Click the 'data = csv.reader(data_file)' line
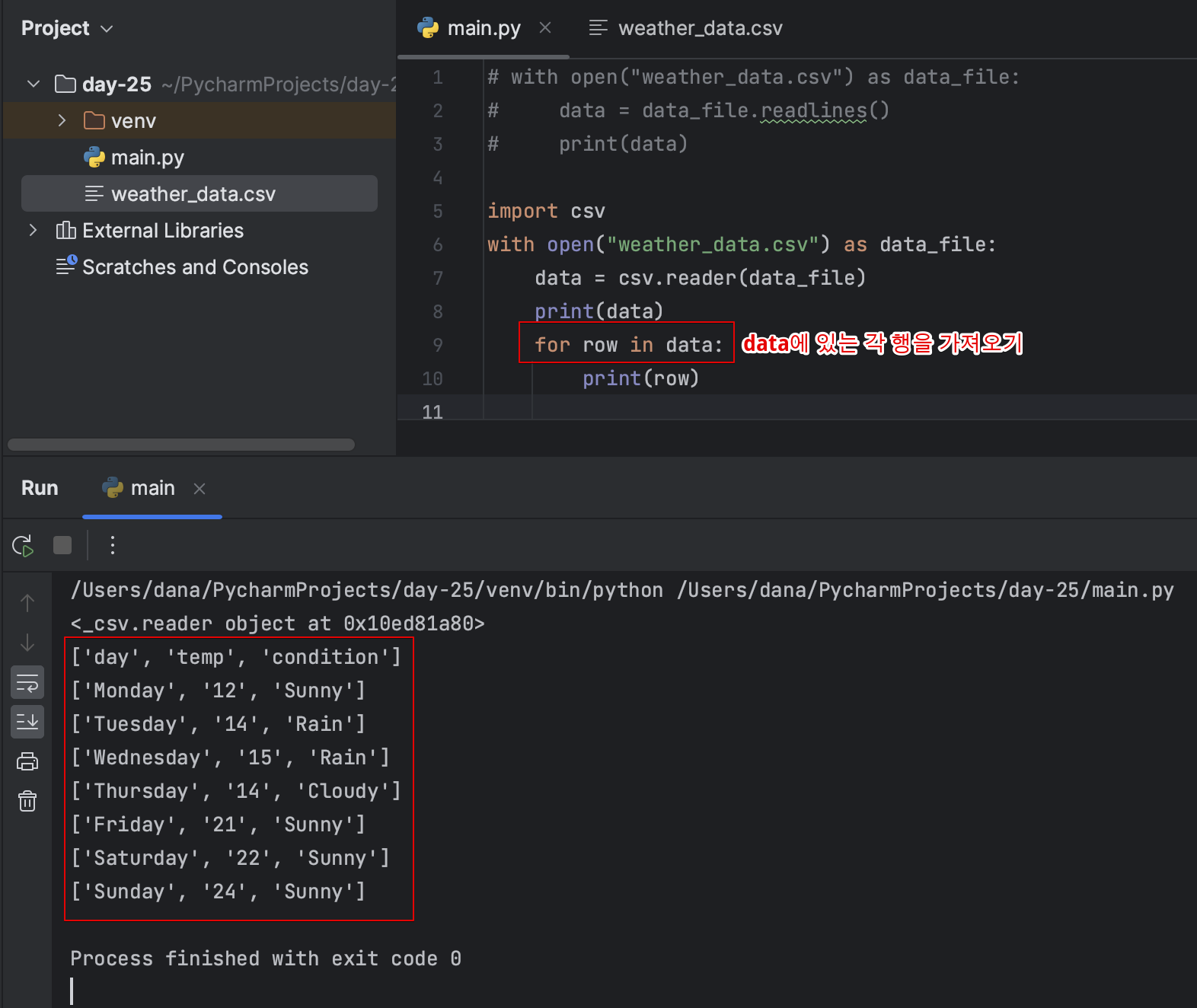This screenshot has height=1008, width=1197. tap(700, 278)
